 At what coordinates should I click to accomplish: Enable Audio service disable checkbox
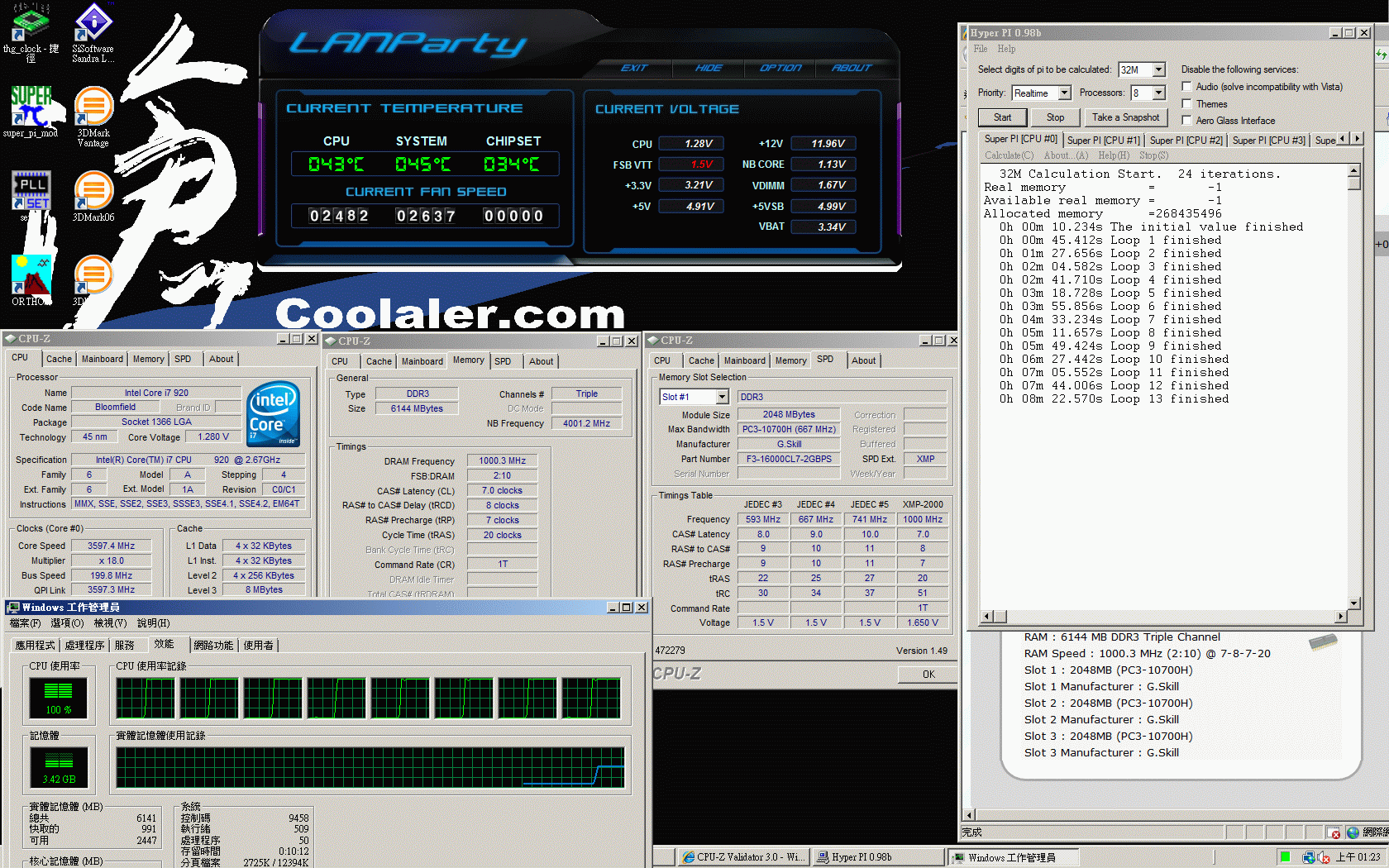click(1186, 86)
